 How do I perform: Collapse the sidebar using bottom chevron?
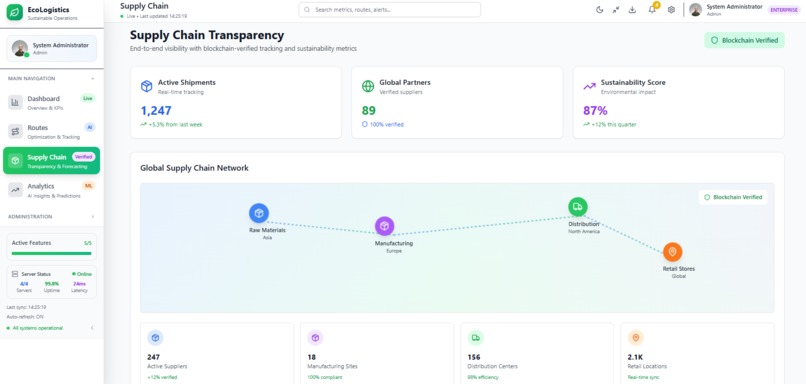pos(92,328)
